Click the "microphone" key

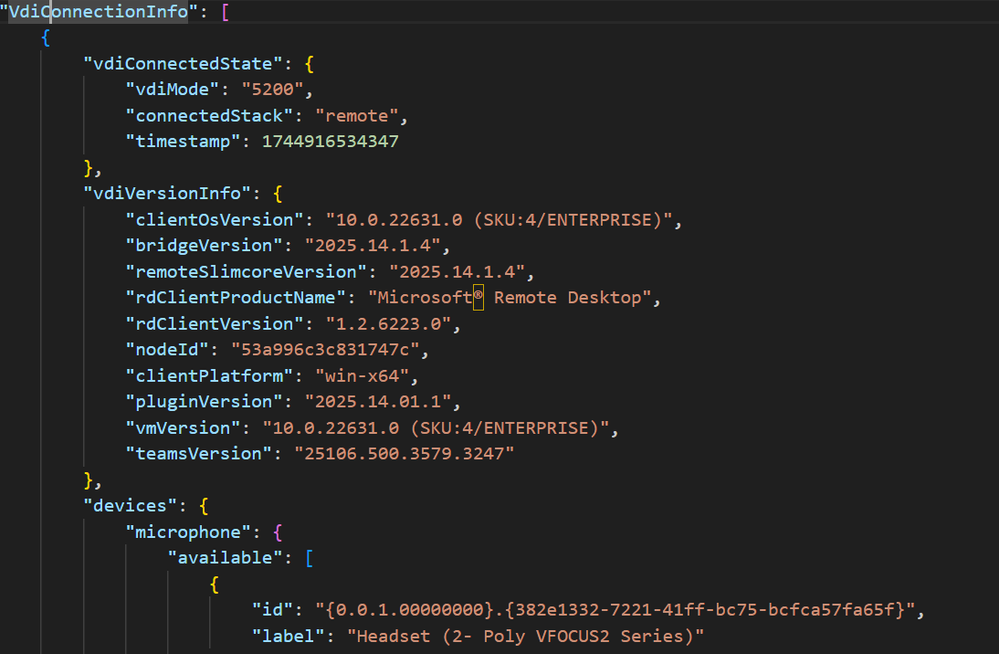(x=188, y=532)
